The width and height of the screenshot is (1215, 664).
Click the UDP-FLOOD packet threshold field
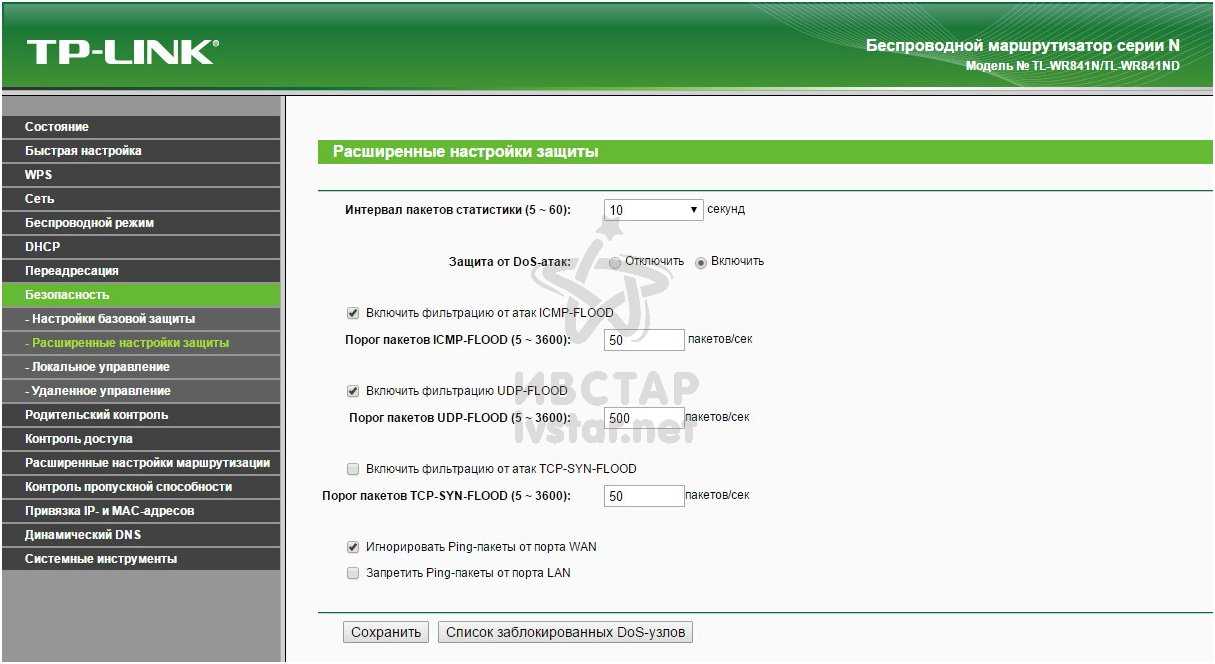[644, 418]
